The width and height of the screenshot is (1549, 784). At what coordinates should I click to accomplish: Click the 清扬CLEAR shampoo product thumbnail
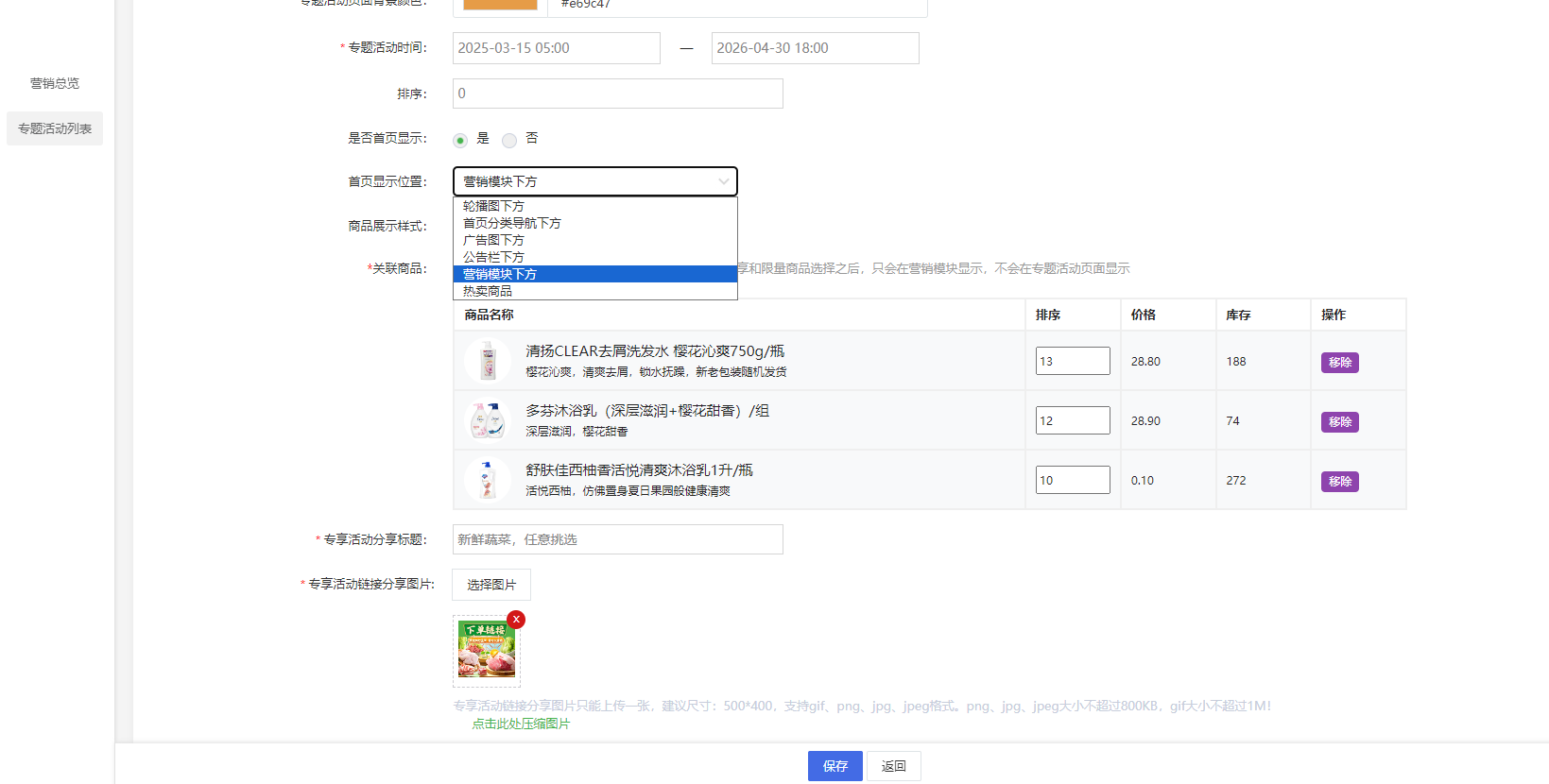click(488, 361)
